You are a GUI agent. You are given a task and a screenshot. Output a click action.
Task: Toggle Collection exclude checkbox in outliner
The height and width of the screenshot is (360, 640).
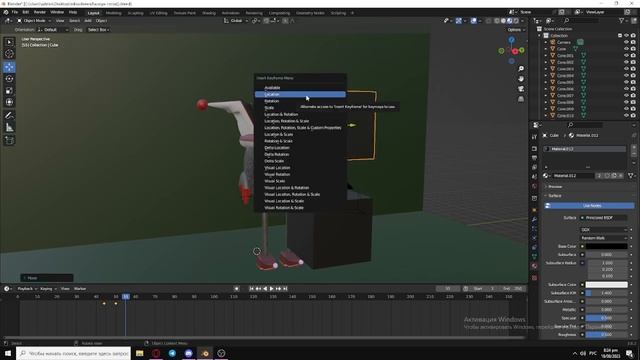620,36
